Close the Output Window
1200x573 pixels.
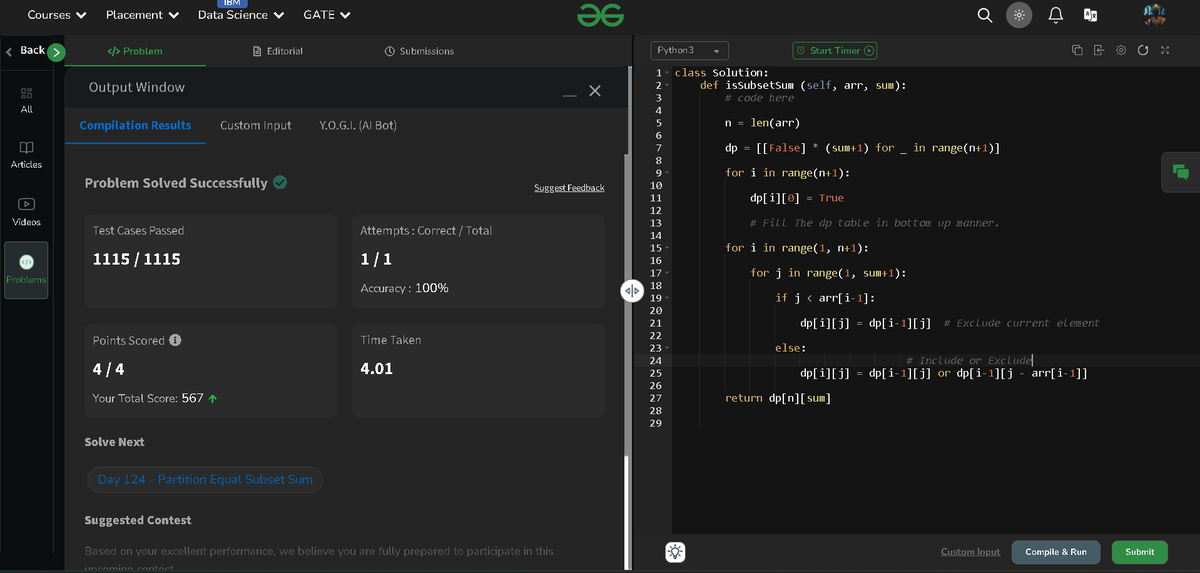(x=595, y=91)
